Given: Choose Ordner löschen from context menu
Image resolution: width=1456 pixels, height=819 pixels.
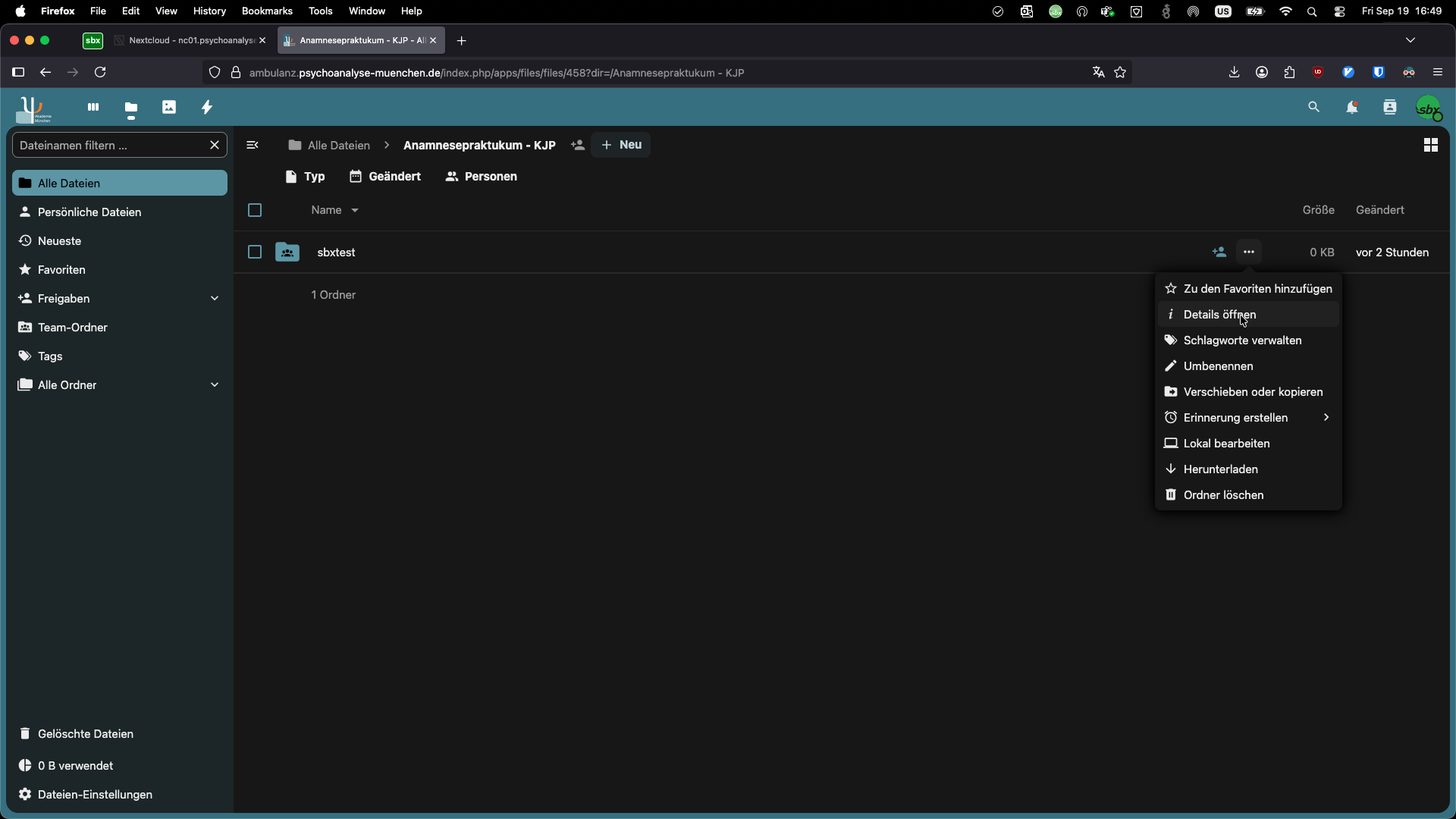Looking at the screenshot, I should 1223,495.
